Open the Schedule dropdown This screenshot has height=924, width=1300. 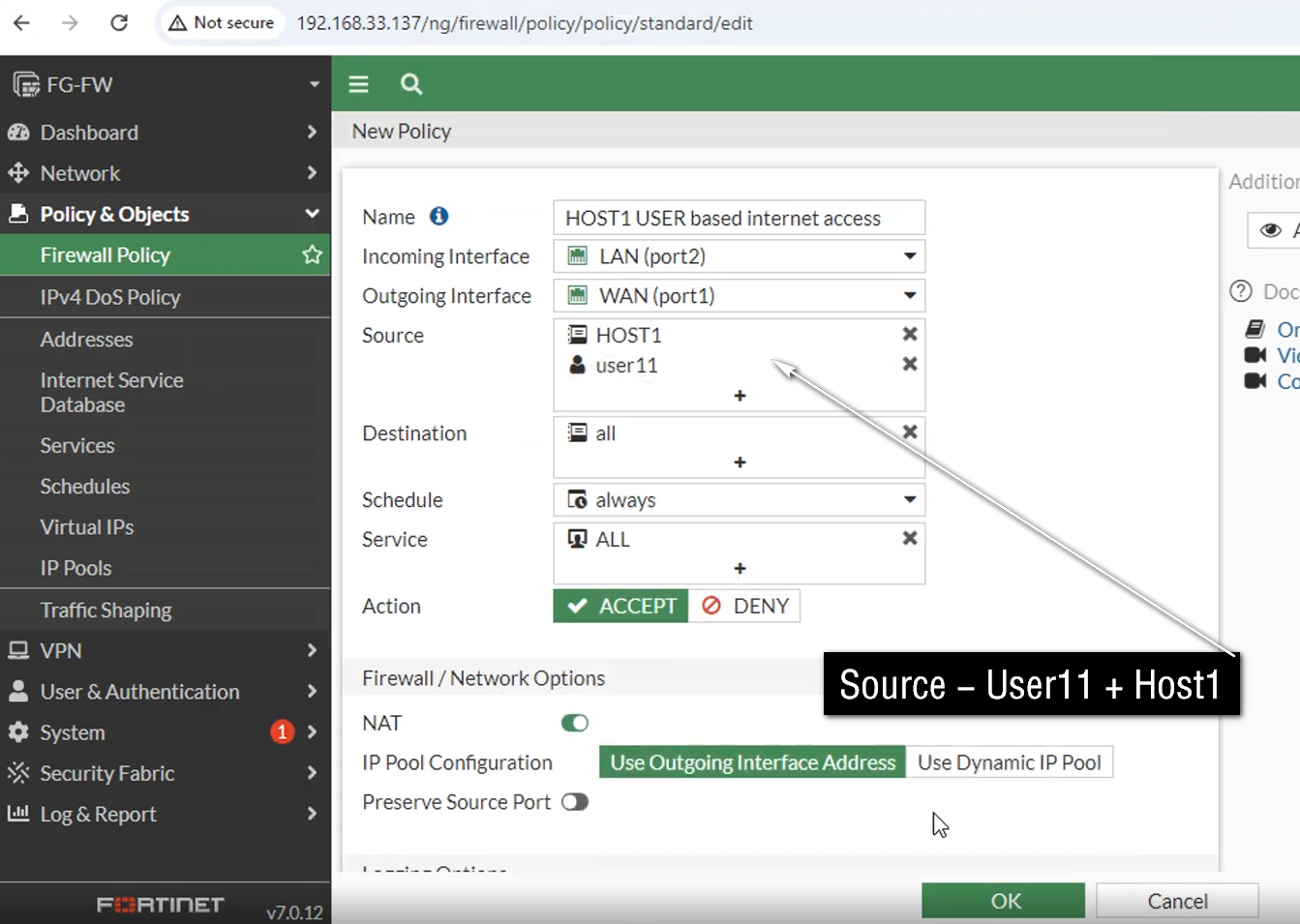point(740,500)
